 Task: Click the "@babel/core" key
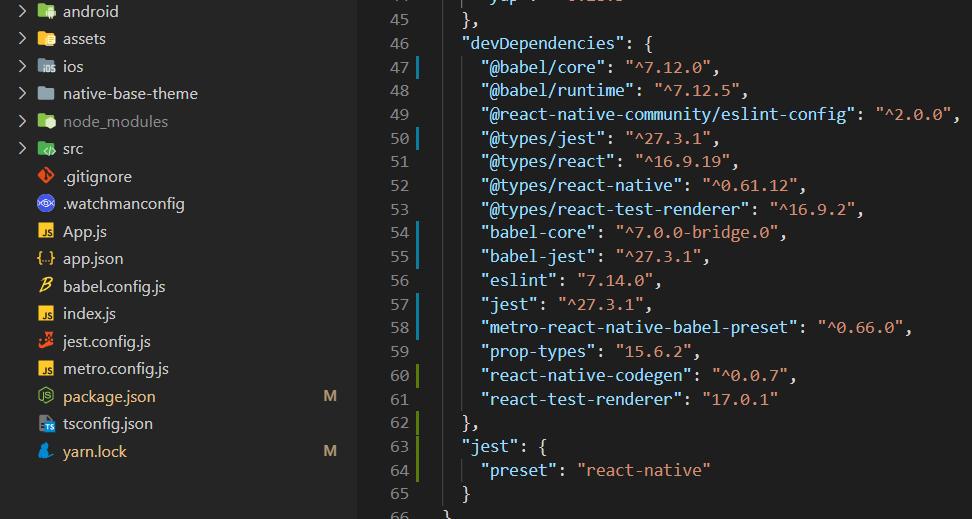(543, 67)
